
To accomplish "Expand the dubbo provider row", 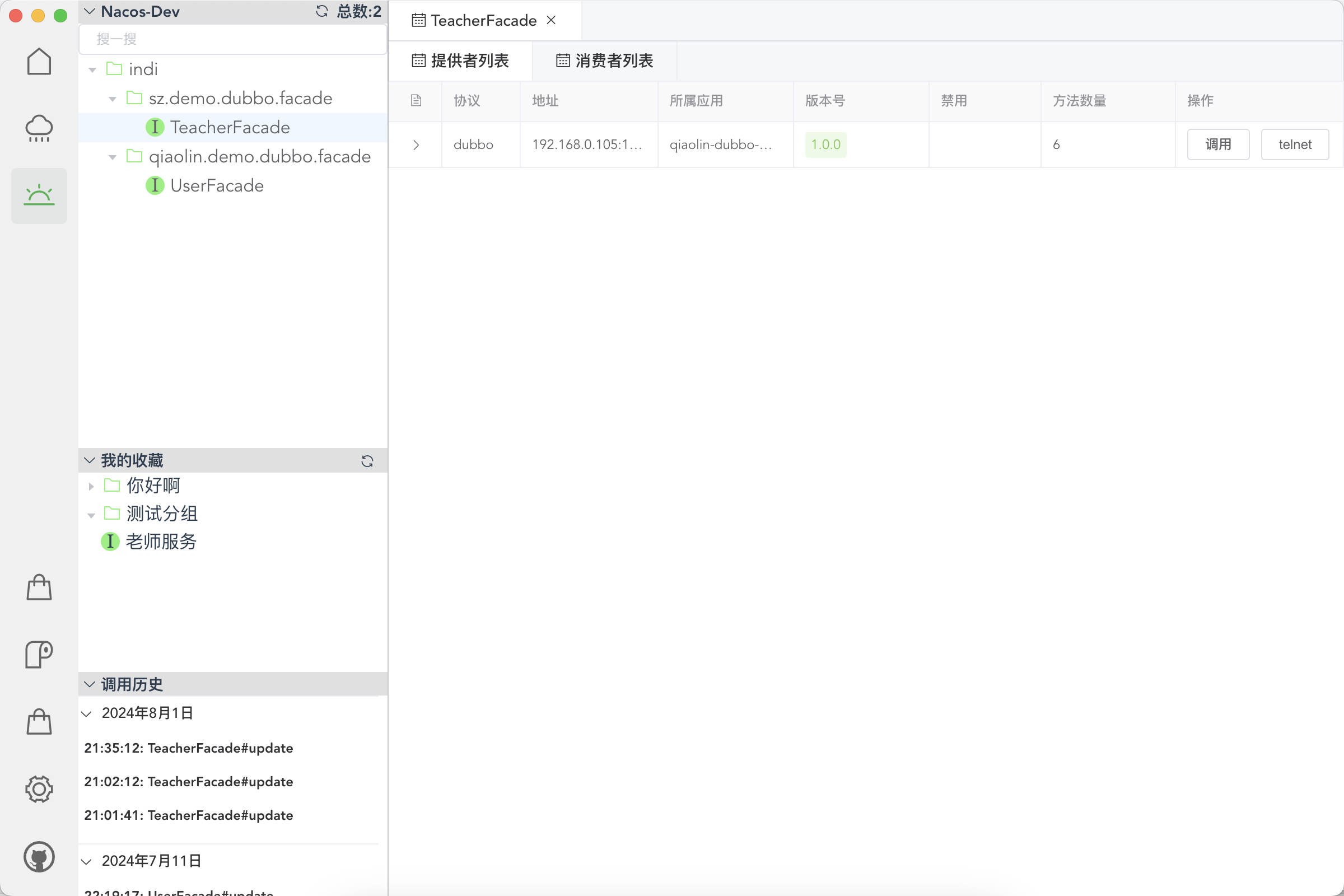I will pyautogui.click(x=416, y=145).
